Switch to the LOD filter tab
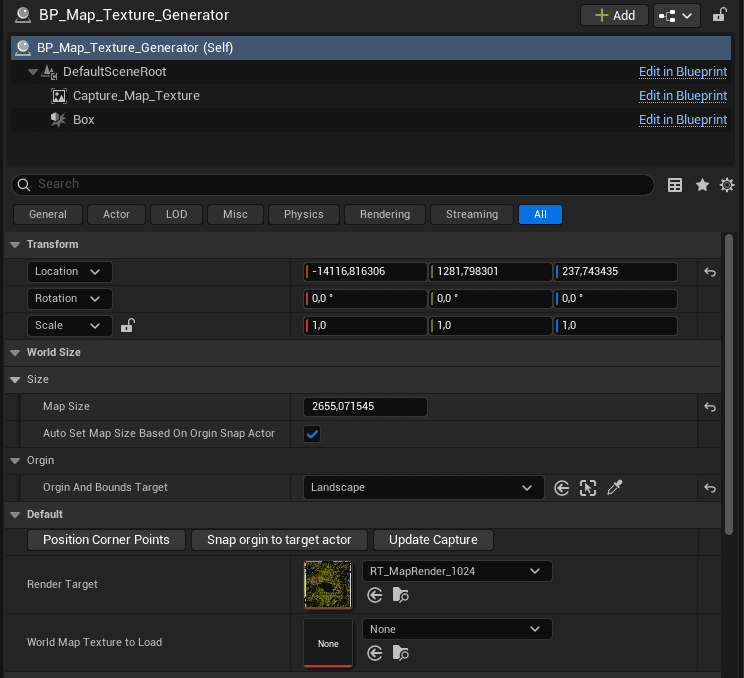744x678 pixels. click(x=177, y=214)
